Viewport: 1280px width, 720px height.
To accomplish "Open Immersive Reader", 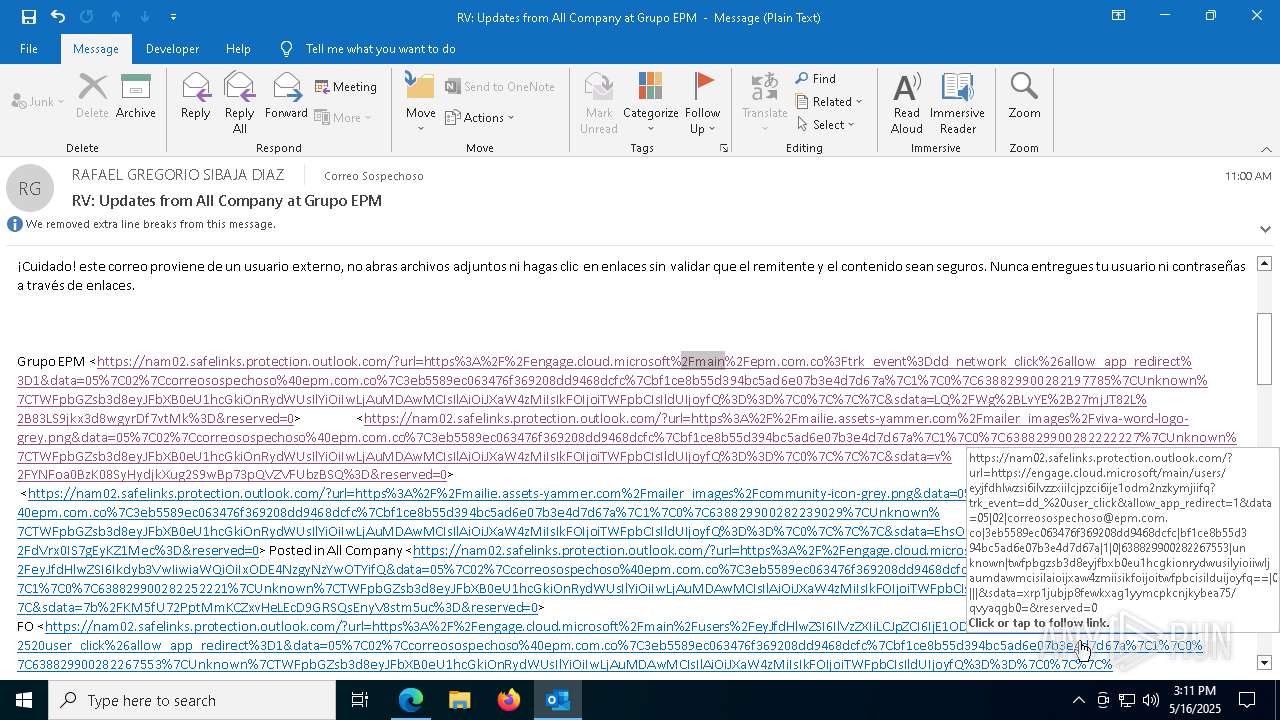I will [957, 103].
